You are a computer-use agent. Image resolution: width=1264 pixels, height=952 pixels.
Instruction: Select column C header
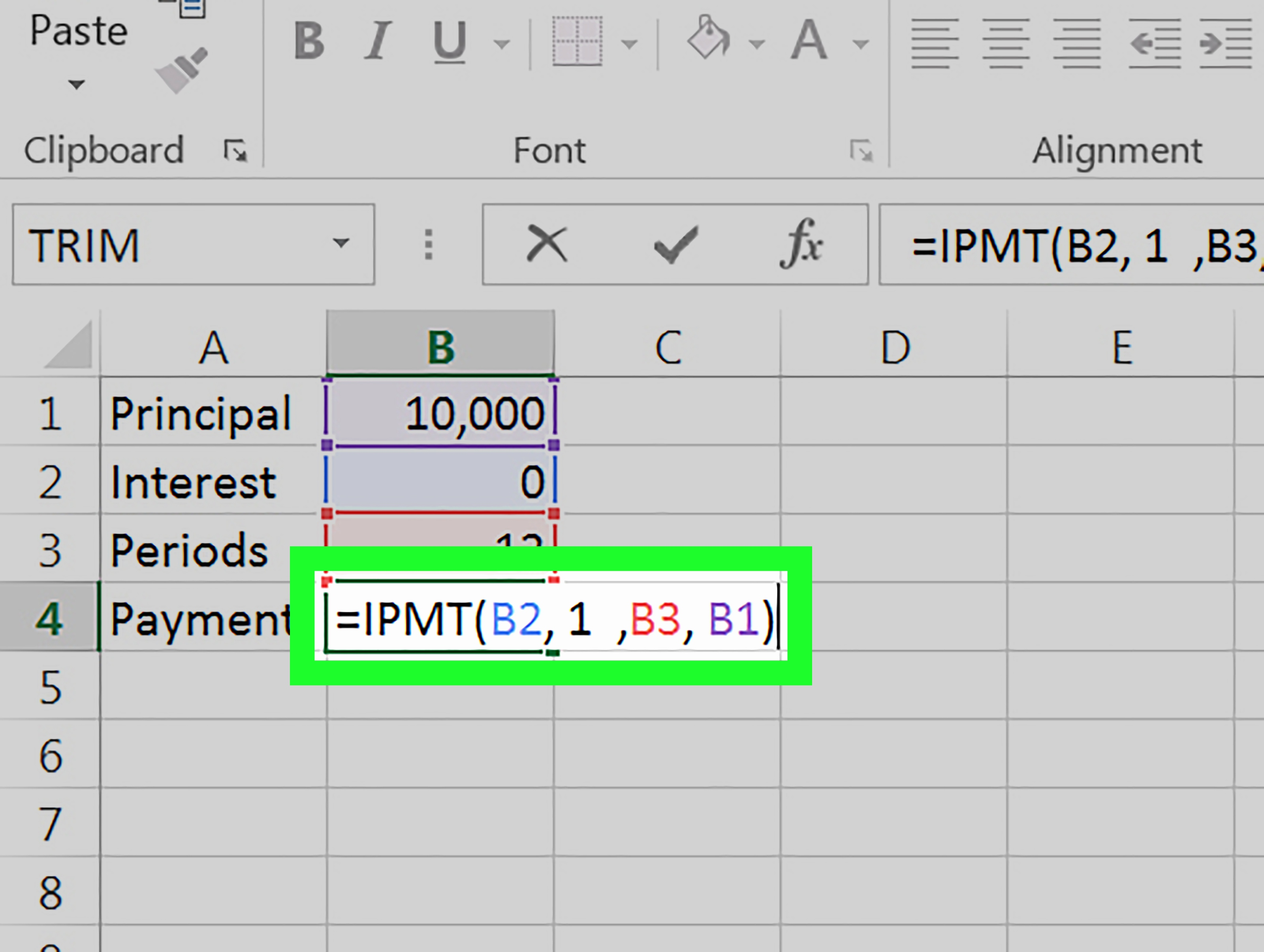pos(668,347)
